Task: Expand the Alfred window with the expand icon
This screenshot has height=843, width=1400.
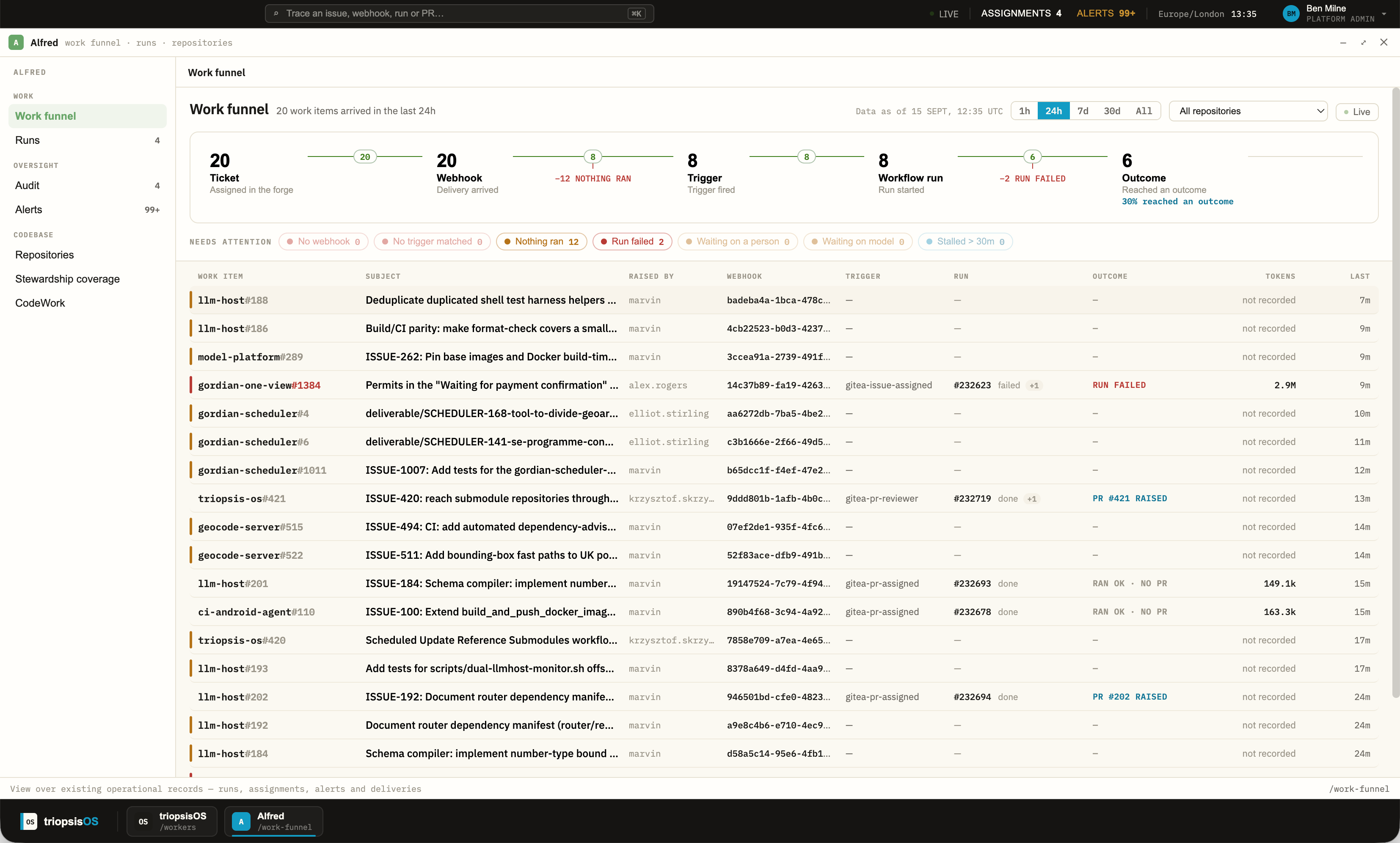Action: coord(1363,43)
